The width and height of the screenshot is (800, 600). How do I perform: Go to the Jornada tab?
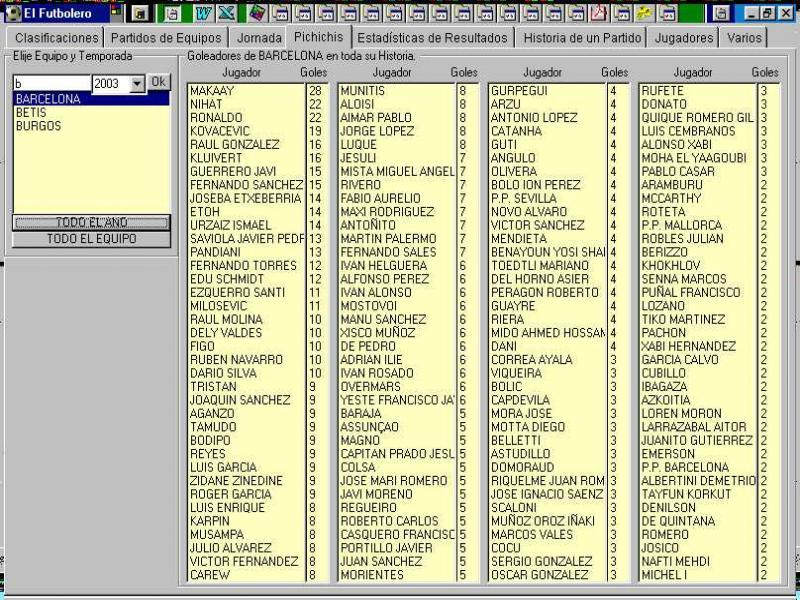tap(259, 38)
